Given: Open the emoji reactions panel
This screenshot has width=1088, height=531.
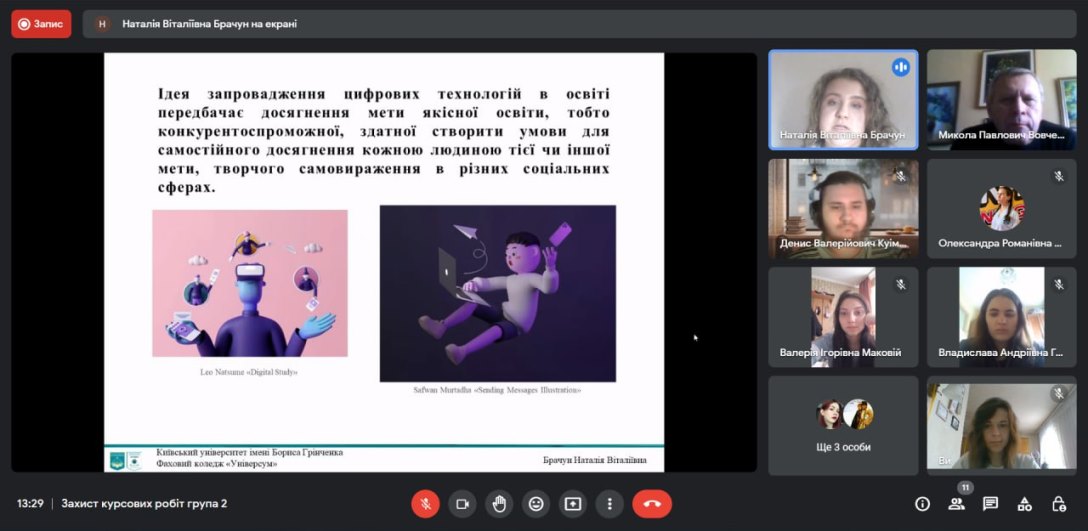Looking at the screenshot, I should point(536,504).
